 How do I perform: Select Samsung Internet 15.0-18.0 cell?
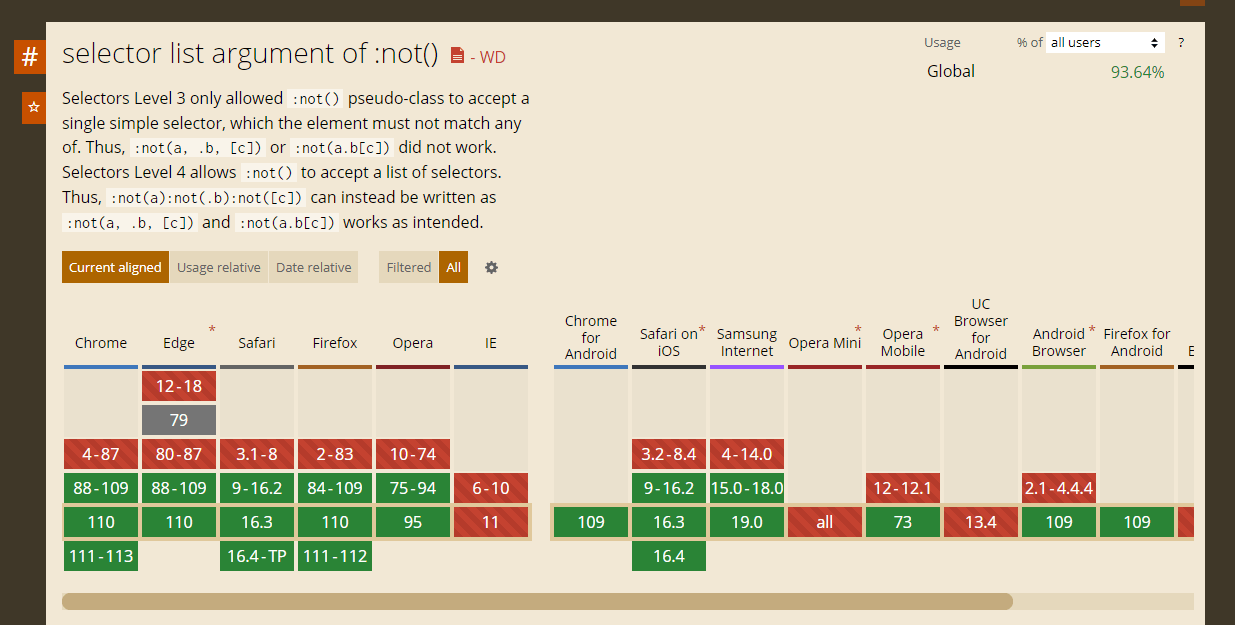tap(747, 488)
